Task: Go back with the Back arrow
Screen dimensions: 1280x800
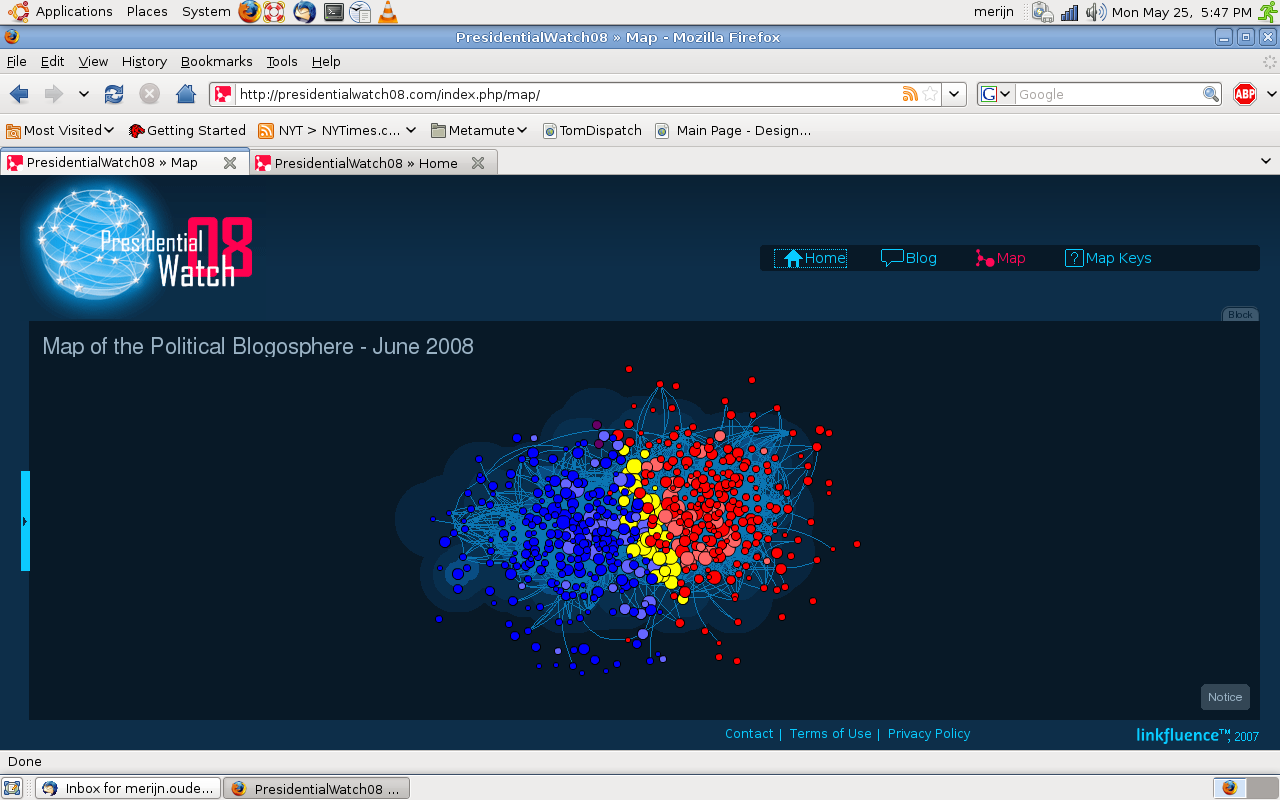Action: [x=19, y=94]
